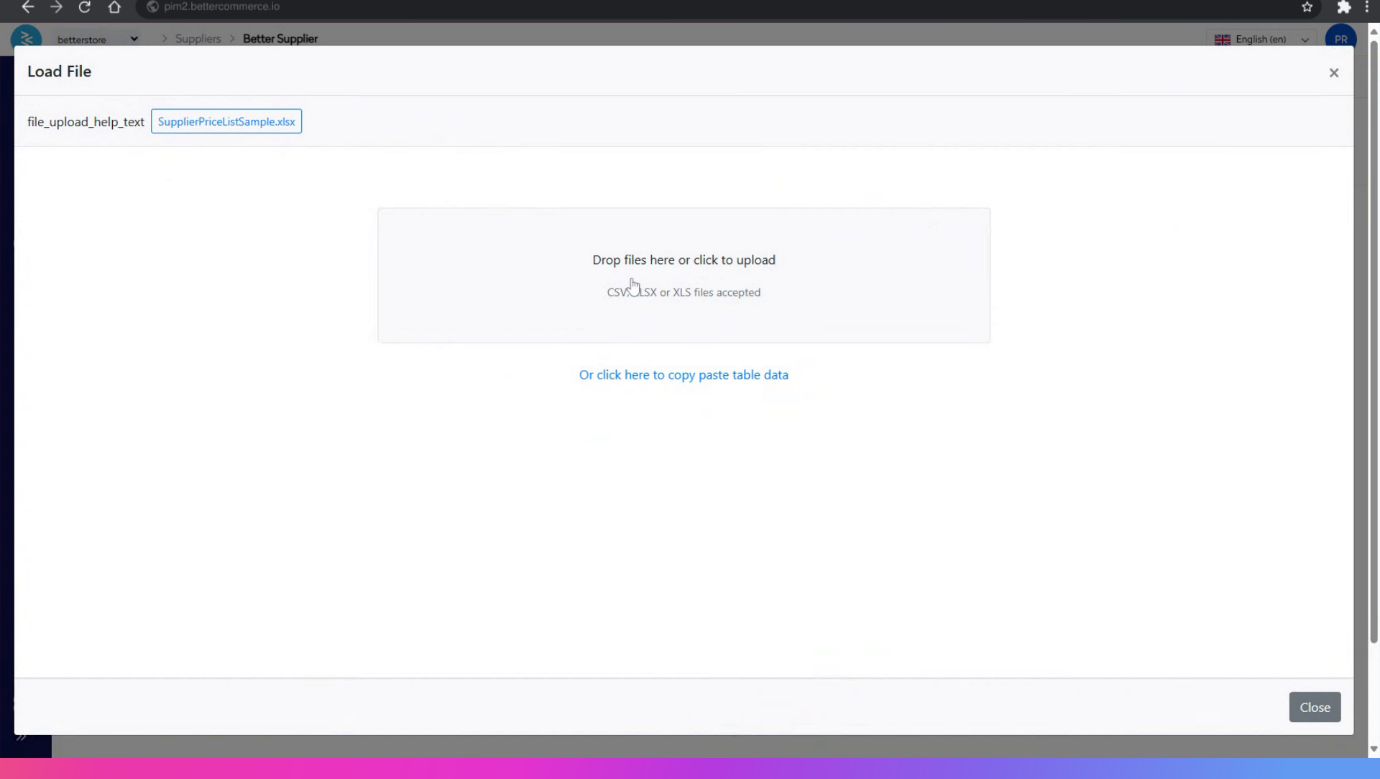Select the Better Supplier breadcrumb item
The image size is (1380, 779).
280,39
